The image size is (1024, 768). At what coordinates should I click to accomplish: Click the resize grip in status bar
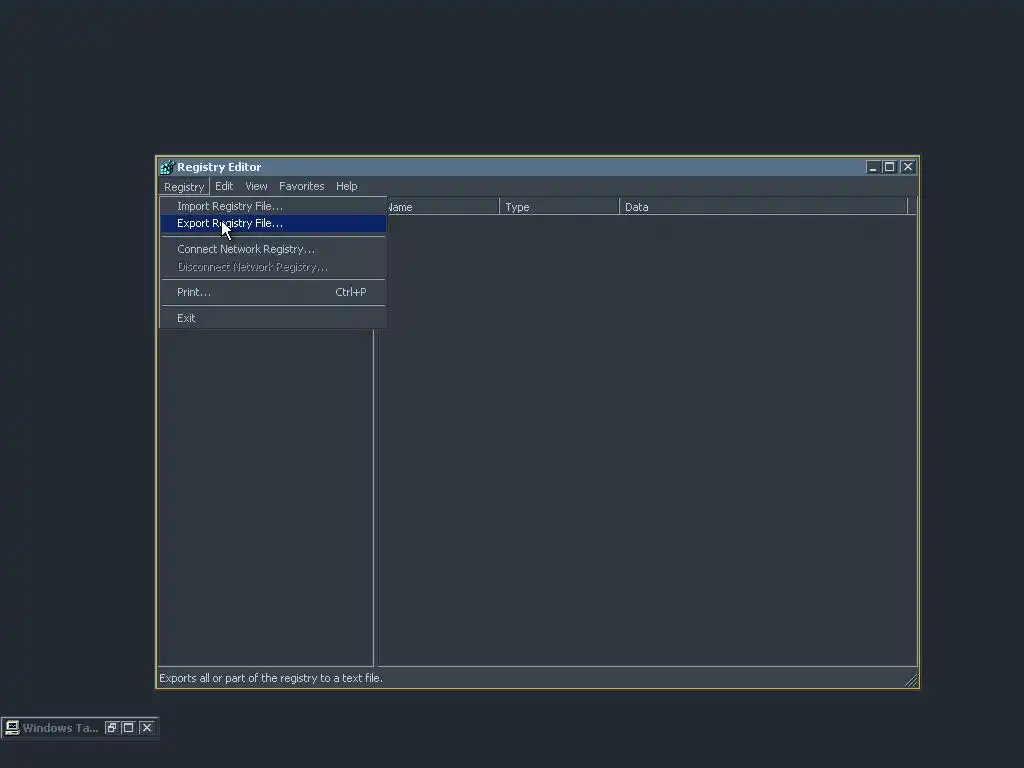911,680
